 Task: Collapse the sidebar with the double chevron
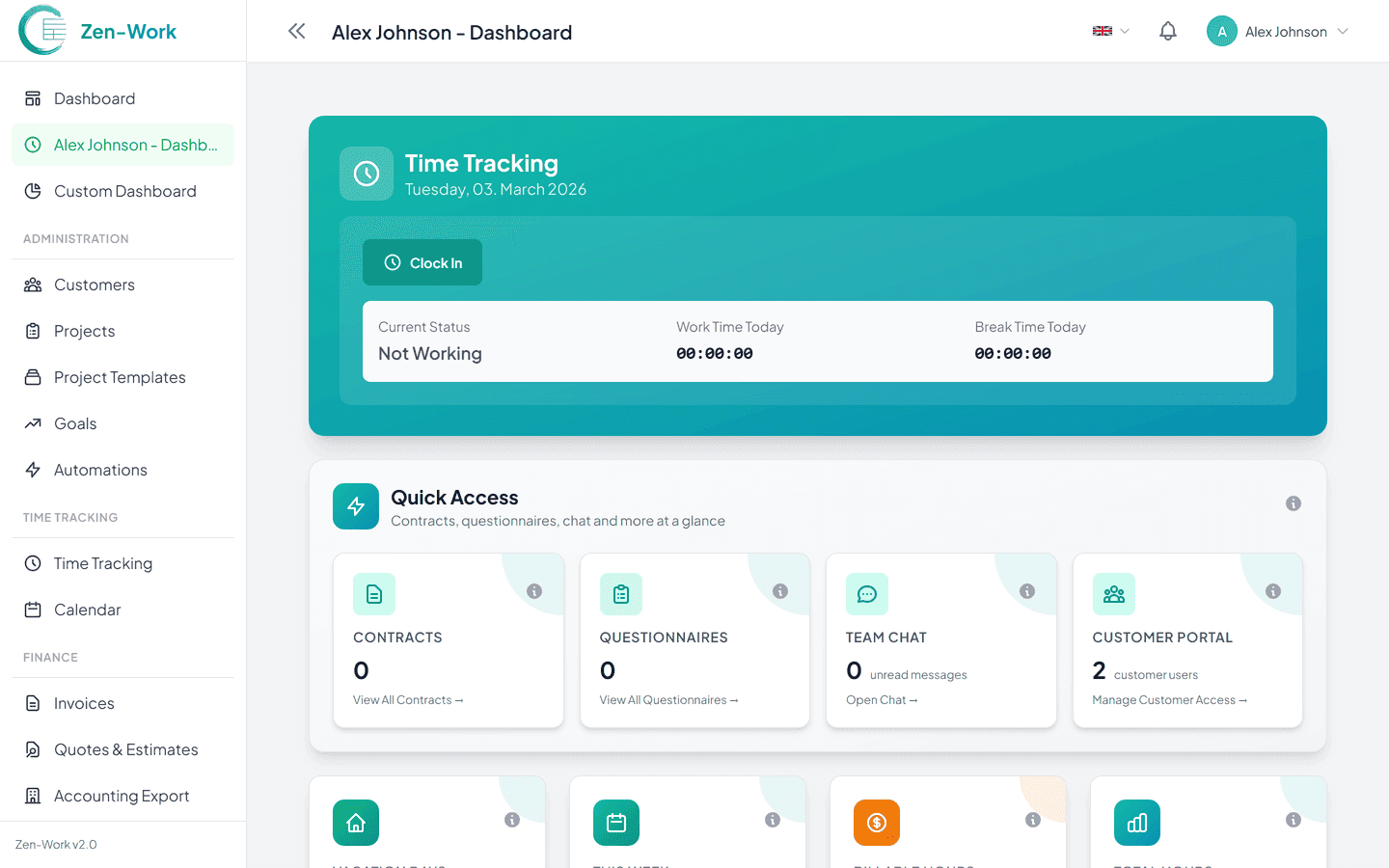[296, 31]
